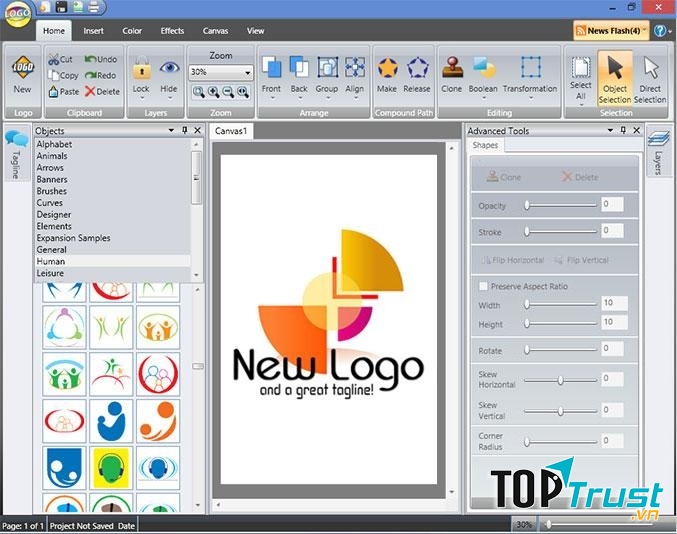
Task: Cut the selected object
Action: [60, 59]
